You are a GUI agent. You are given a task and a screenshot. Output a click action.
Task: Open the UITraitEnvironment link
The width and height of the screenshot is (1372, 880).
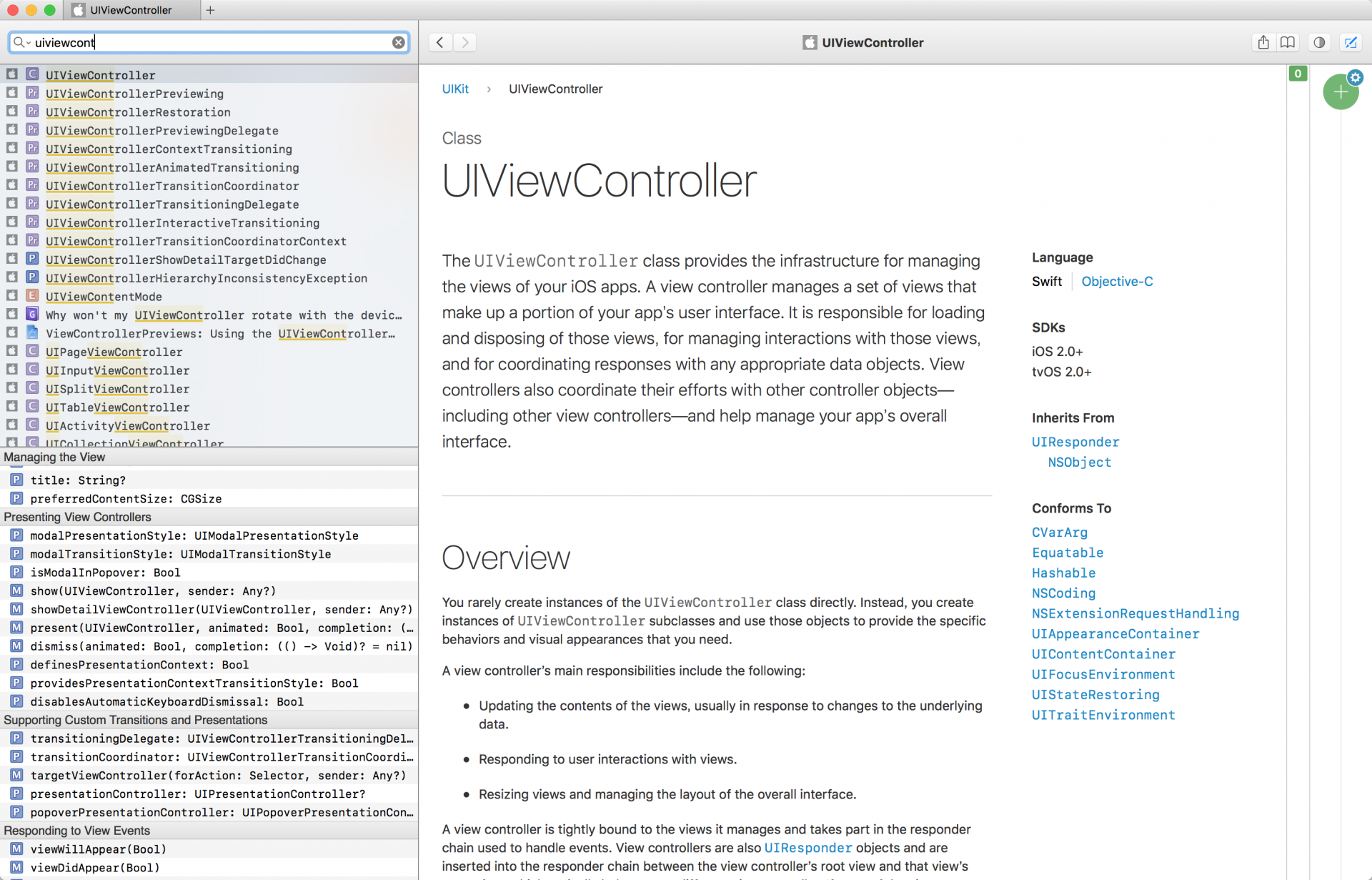tap(1103, 715)
